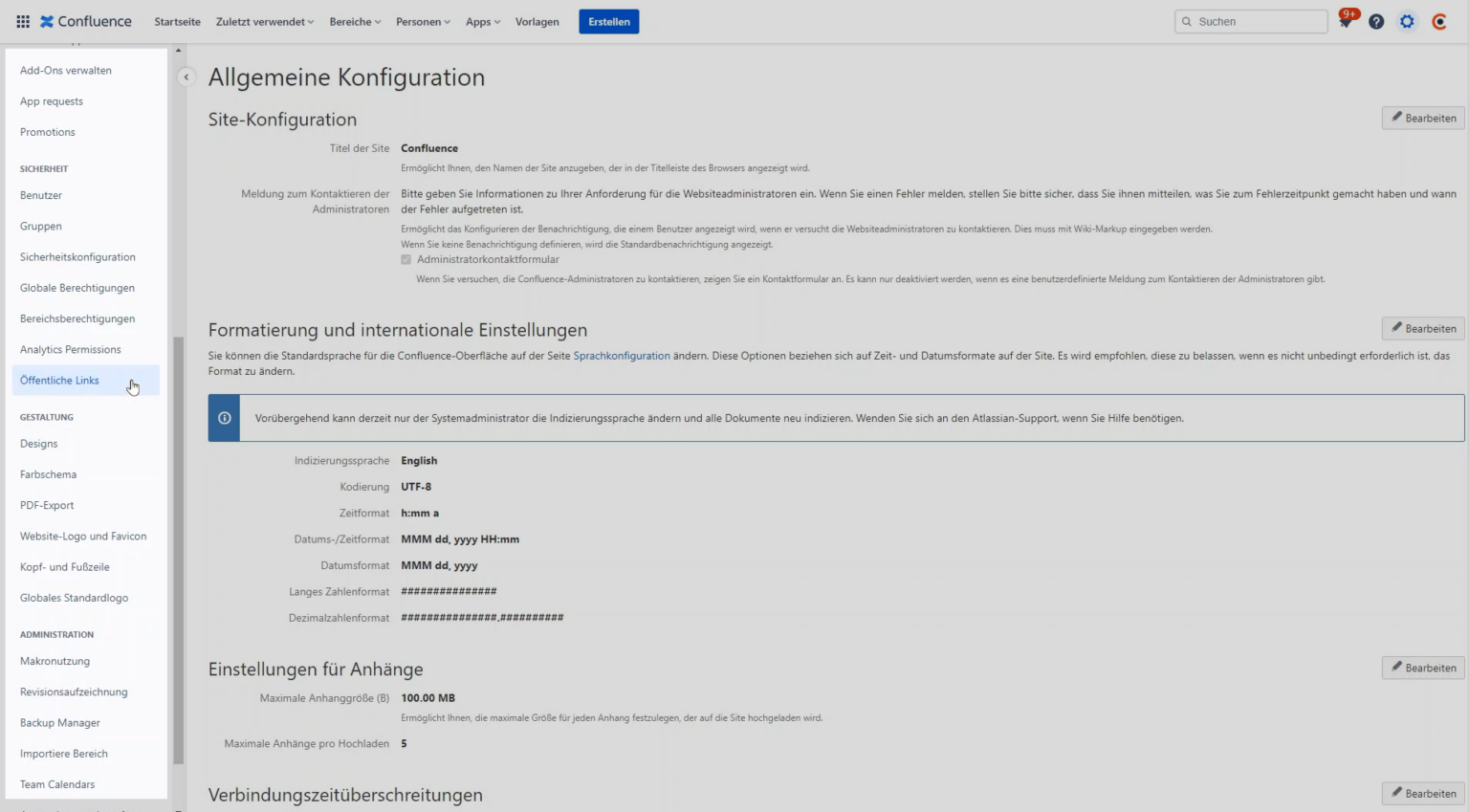Image resolution: width=1469 pixels, height=812 pixels.
Task: Open the administration gear icon
Action: click(1407, 20)
